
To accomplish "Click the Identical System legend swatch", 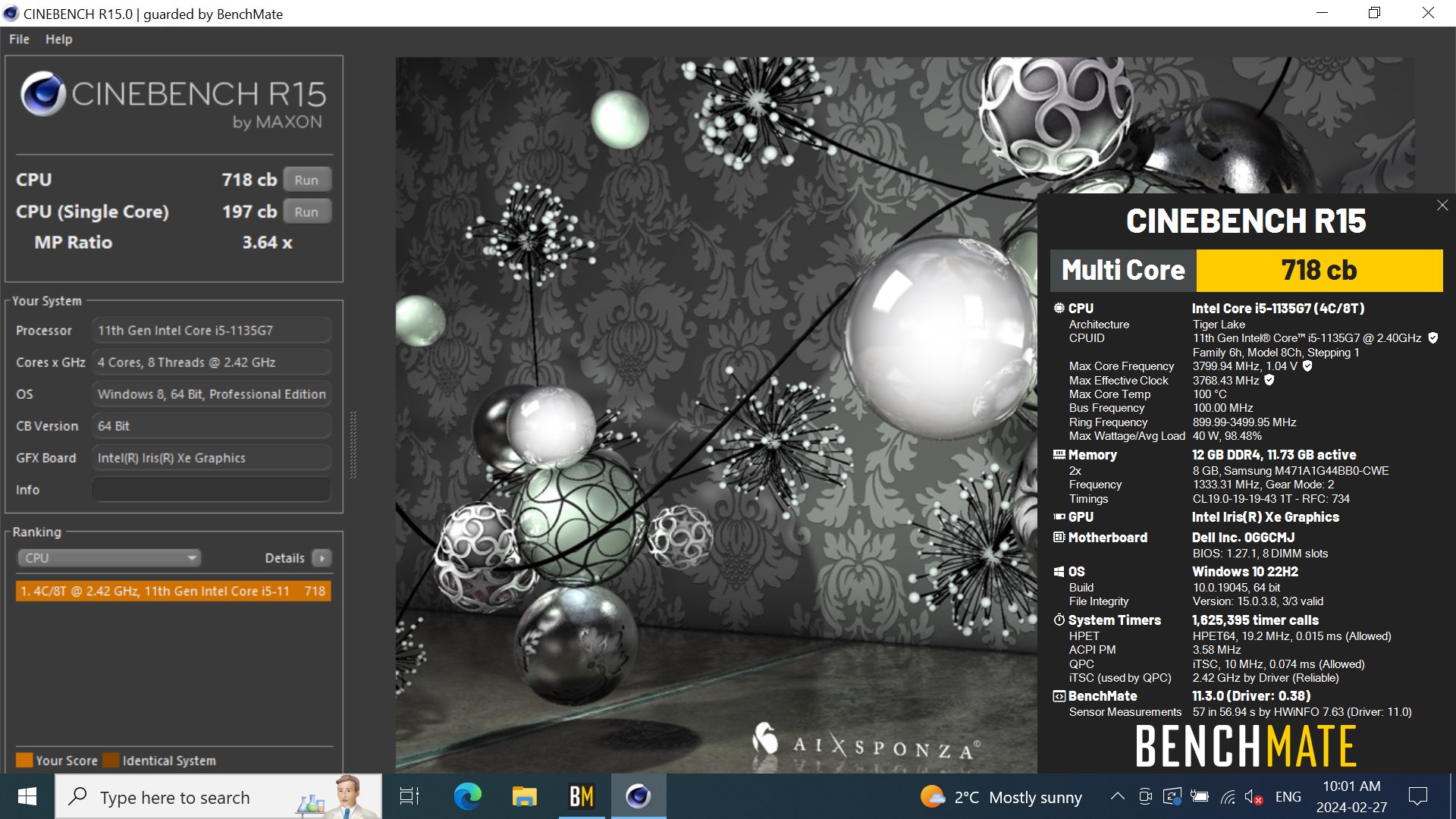I will tap(111, 761).
